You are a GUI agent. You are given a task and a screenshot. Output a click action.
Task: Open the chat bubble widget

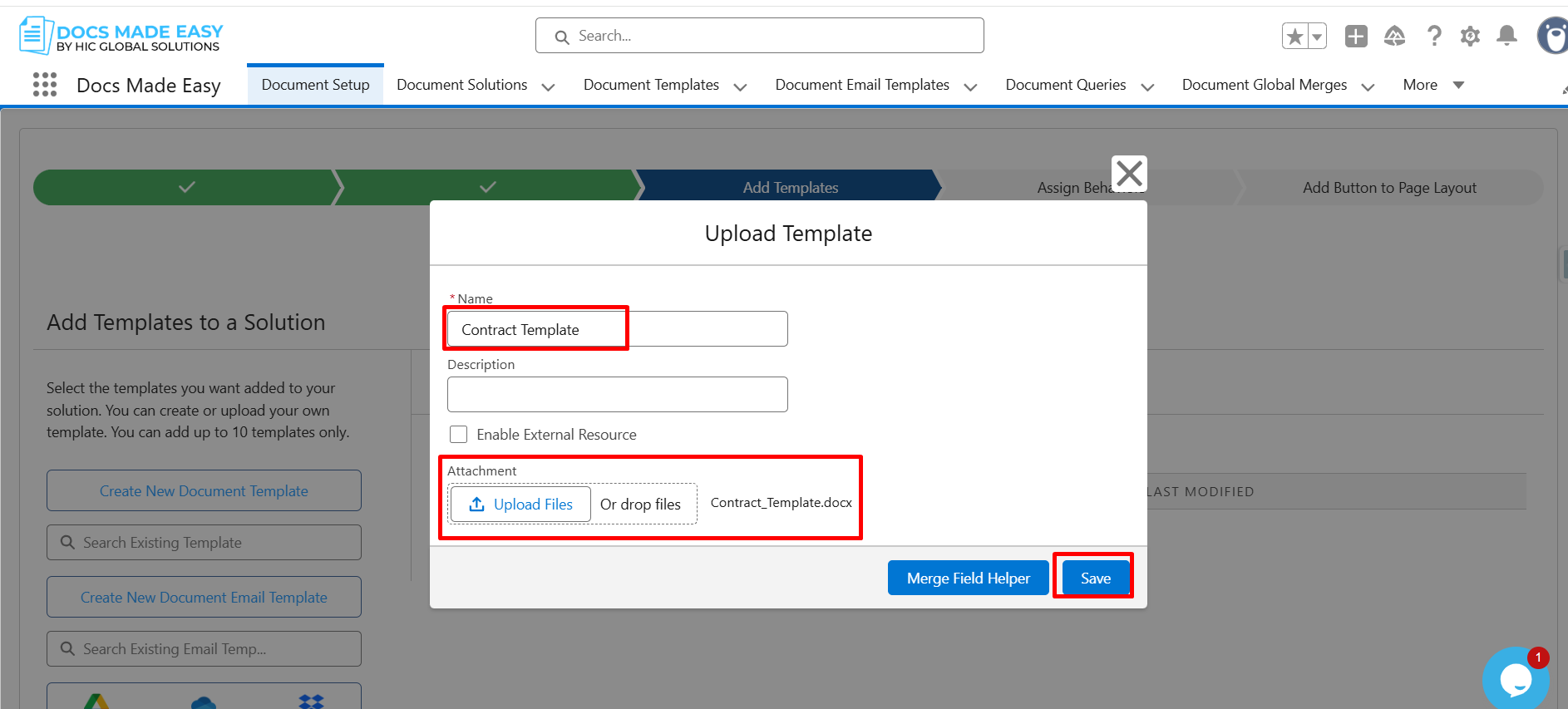click(1515, 679)
